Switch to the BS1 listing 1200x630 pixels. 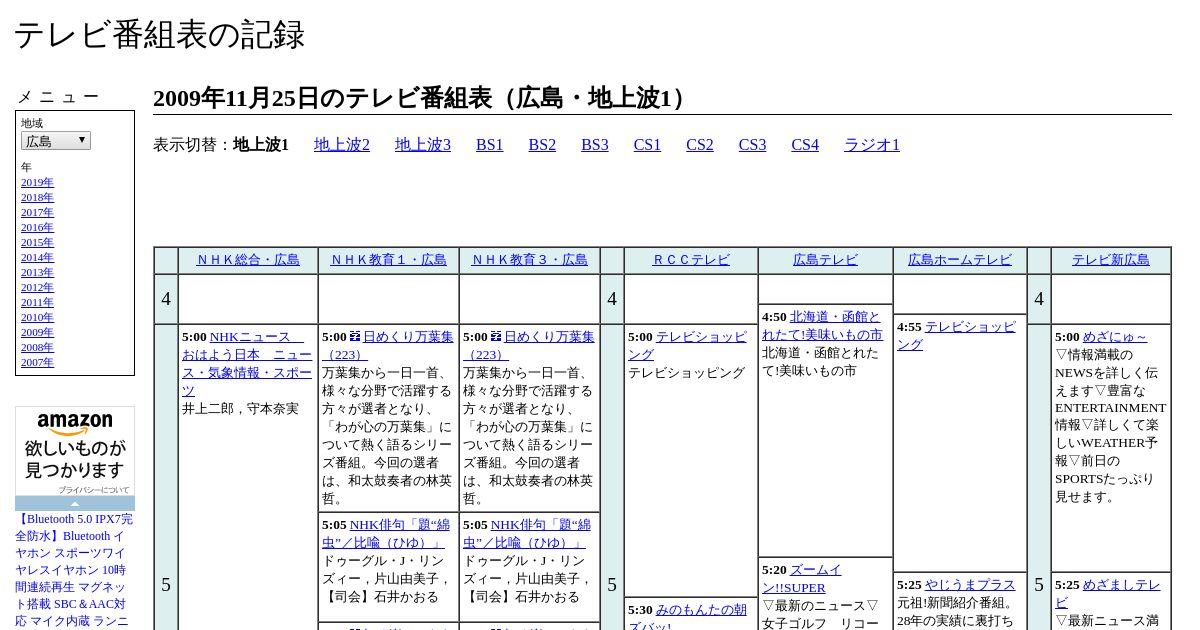490,145
